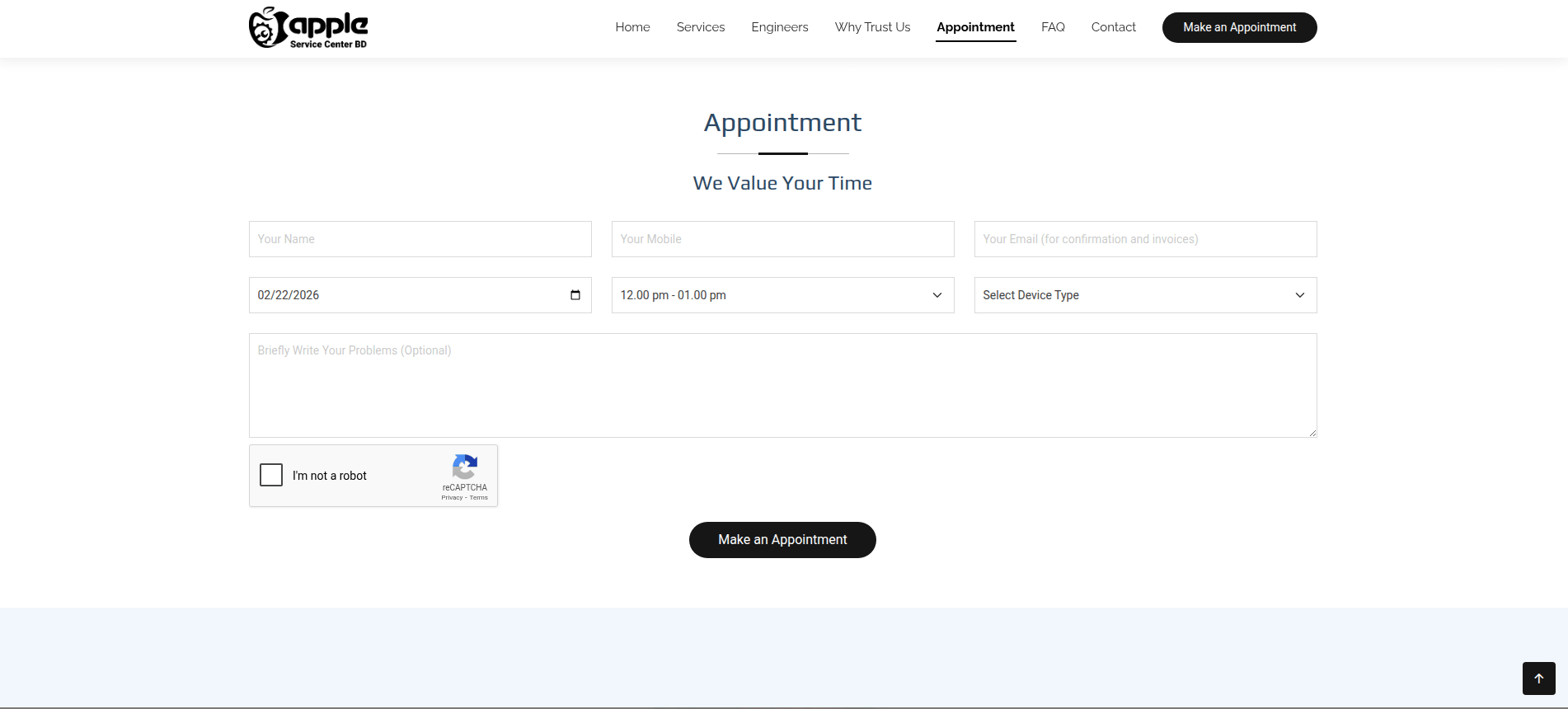
Task: Click the reCAPTCHA logo icon
Action: [465, 467]
